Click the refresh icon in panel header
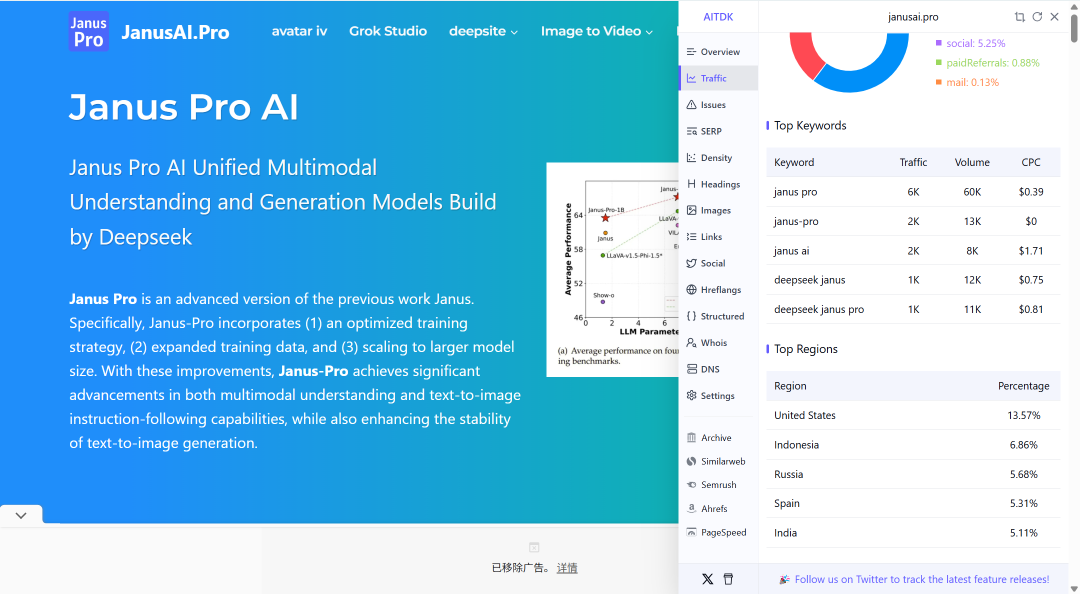This screenshot has width=1080, height=594. 1037,17
